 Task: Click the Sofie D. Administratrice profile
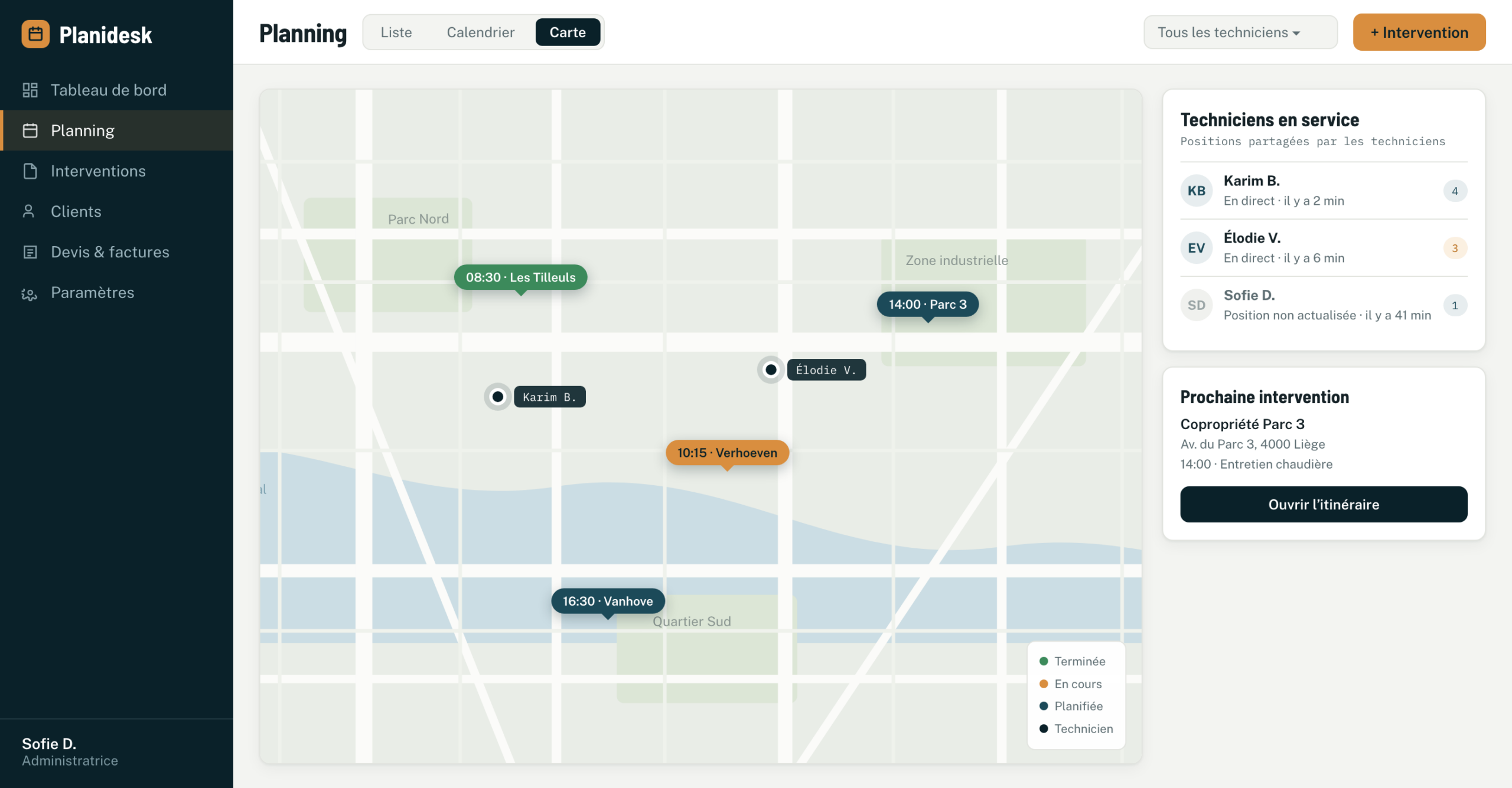click(x=70, y=751)
